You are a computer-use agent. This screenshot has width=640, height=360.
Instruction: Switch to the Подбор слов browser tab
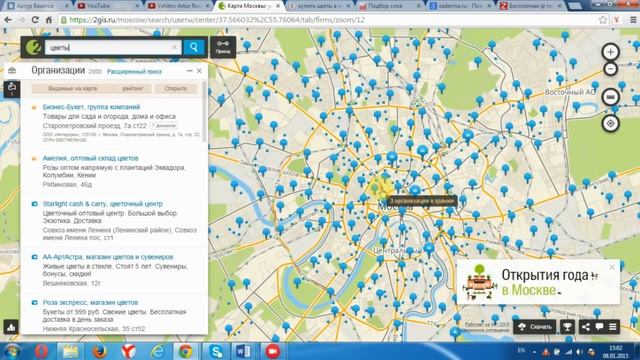click(390, 6)
